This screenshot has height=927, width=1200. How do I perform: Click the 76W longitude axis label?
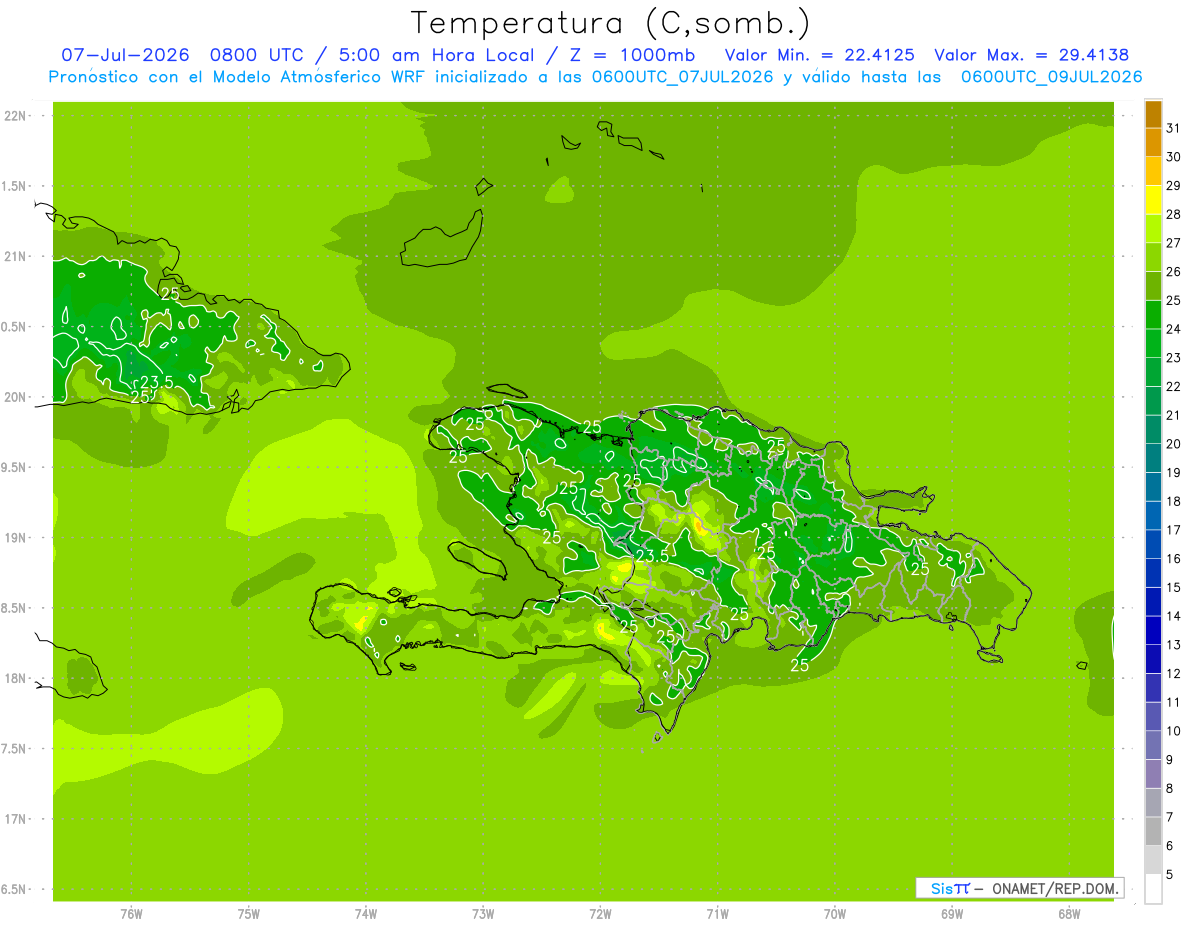click(x=131, y=913)
